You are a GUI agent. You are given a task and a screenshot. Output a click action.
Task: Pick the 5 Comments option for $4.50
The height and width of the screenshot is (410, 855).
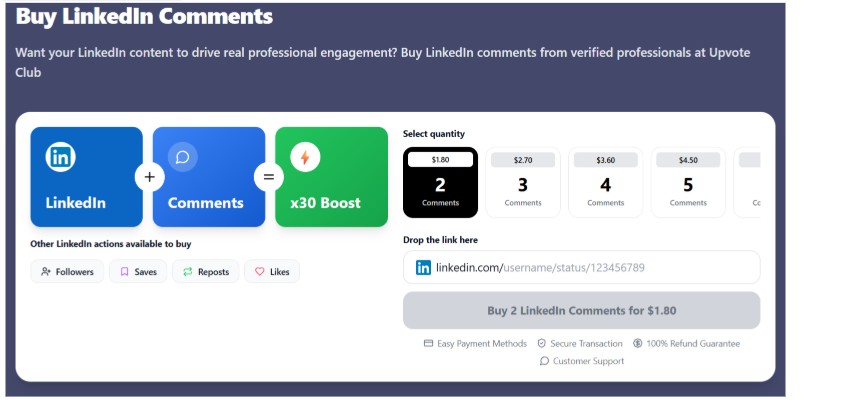688,182
